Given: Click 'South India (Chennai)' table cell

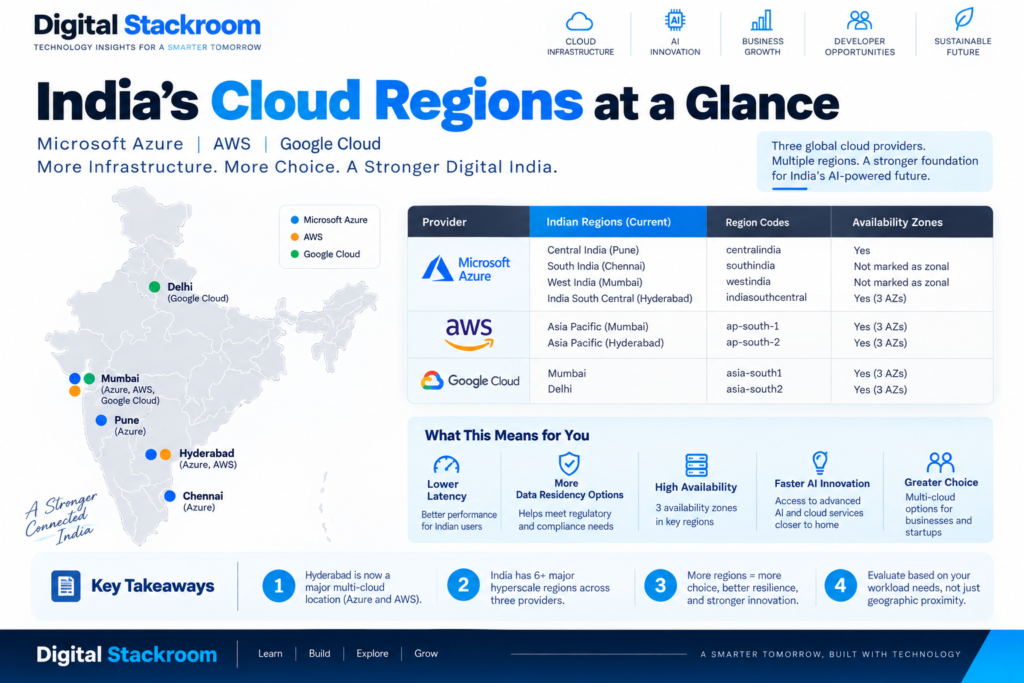Looking at the screenshot, I should (x=596, y=266).
